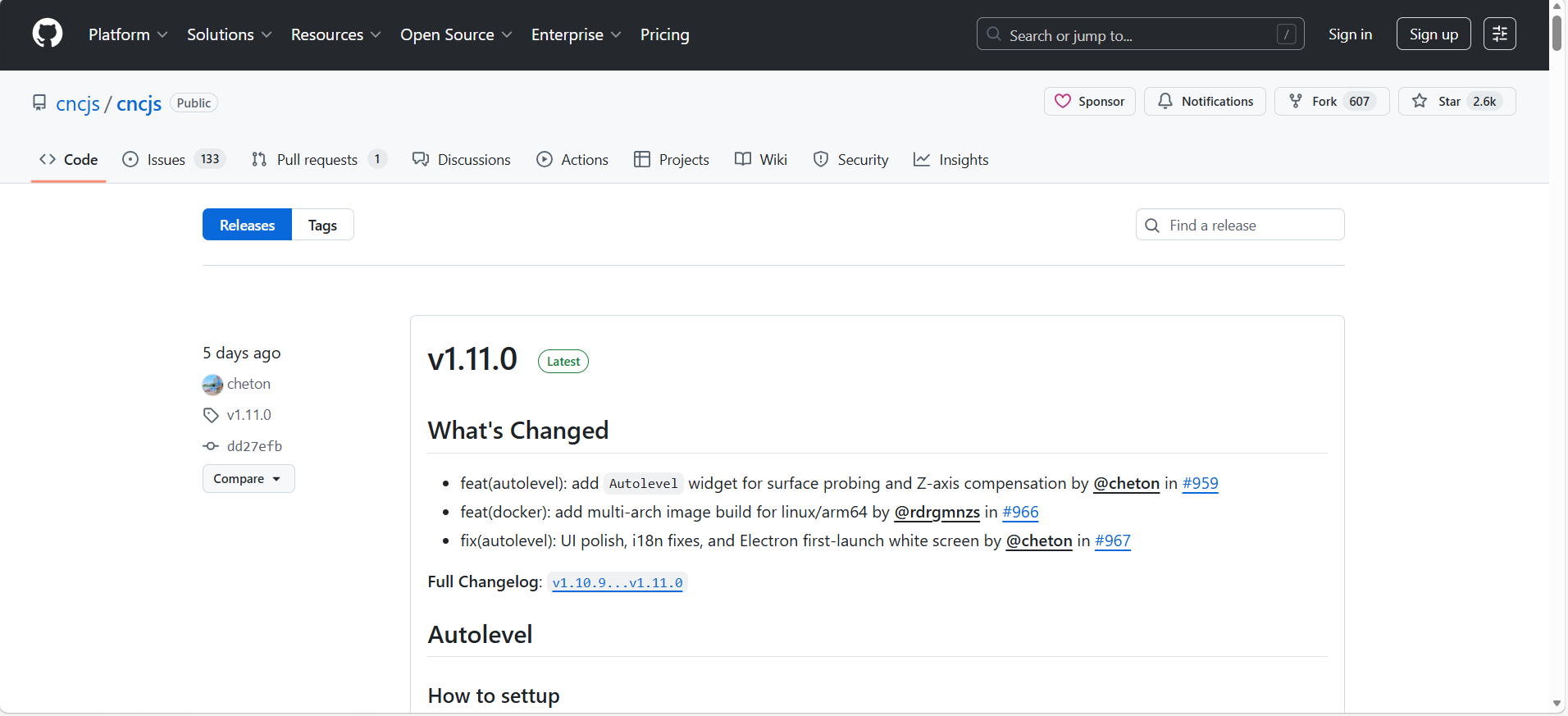Open pull request #959 link

(1200, 484)
